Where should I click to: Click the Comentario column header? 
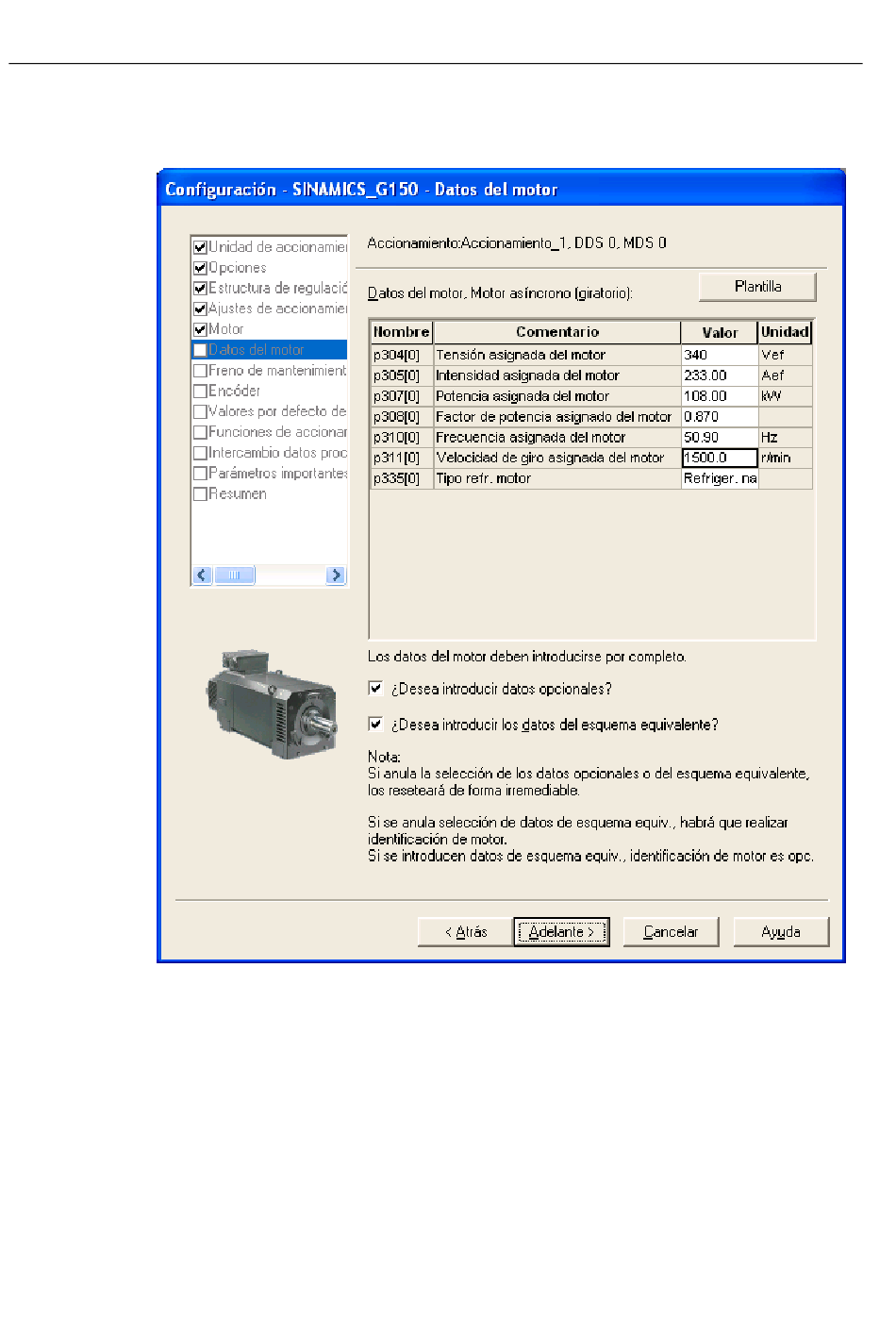click(x=557, y=332)
